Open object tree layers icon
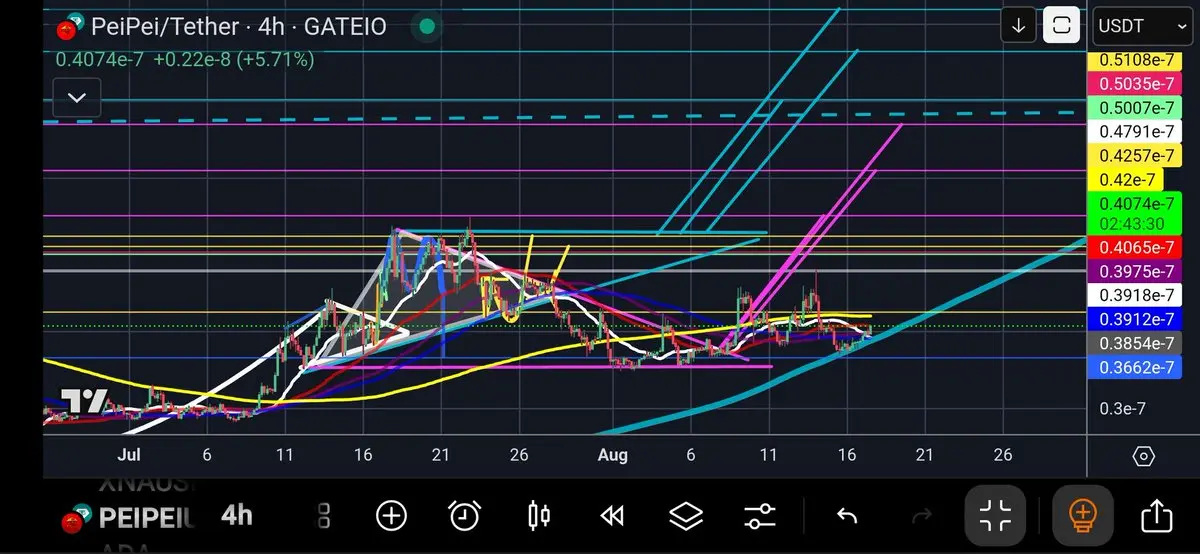The width and height of the screenshot is (1200, 554). pyautogui.click(x=686, y=516)
